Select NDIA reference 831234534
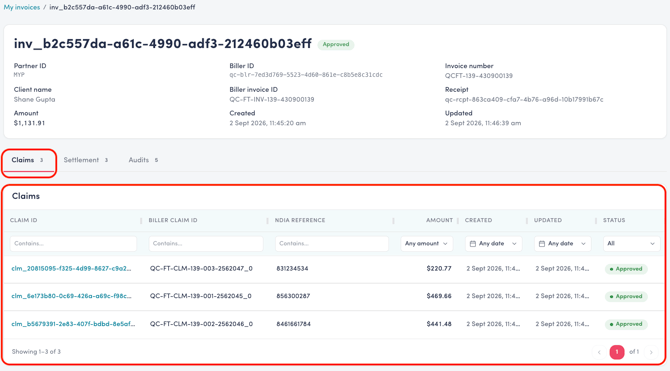The image size is (670, 371). (292, 269)
